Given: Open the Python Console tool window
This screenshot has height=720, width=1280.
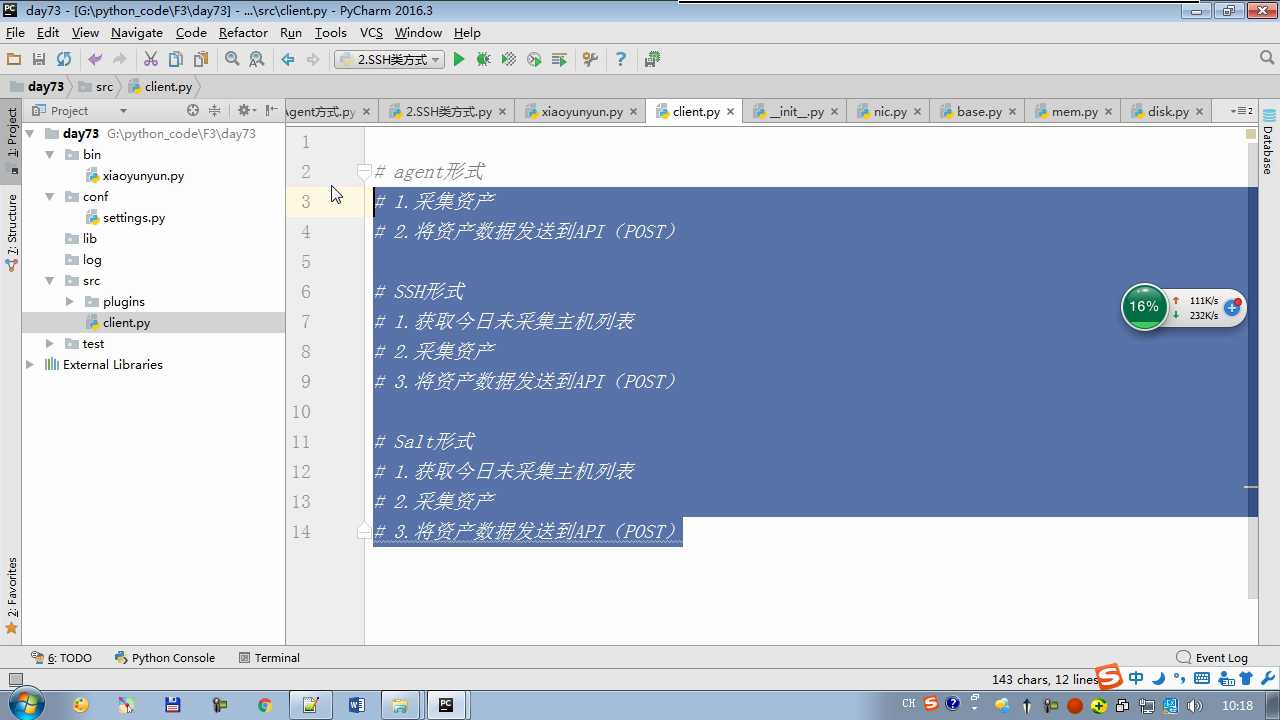Looking at the screenshot, I should pyautogui.click(x=165, y=658).
